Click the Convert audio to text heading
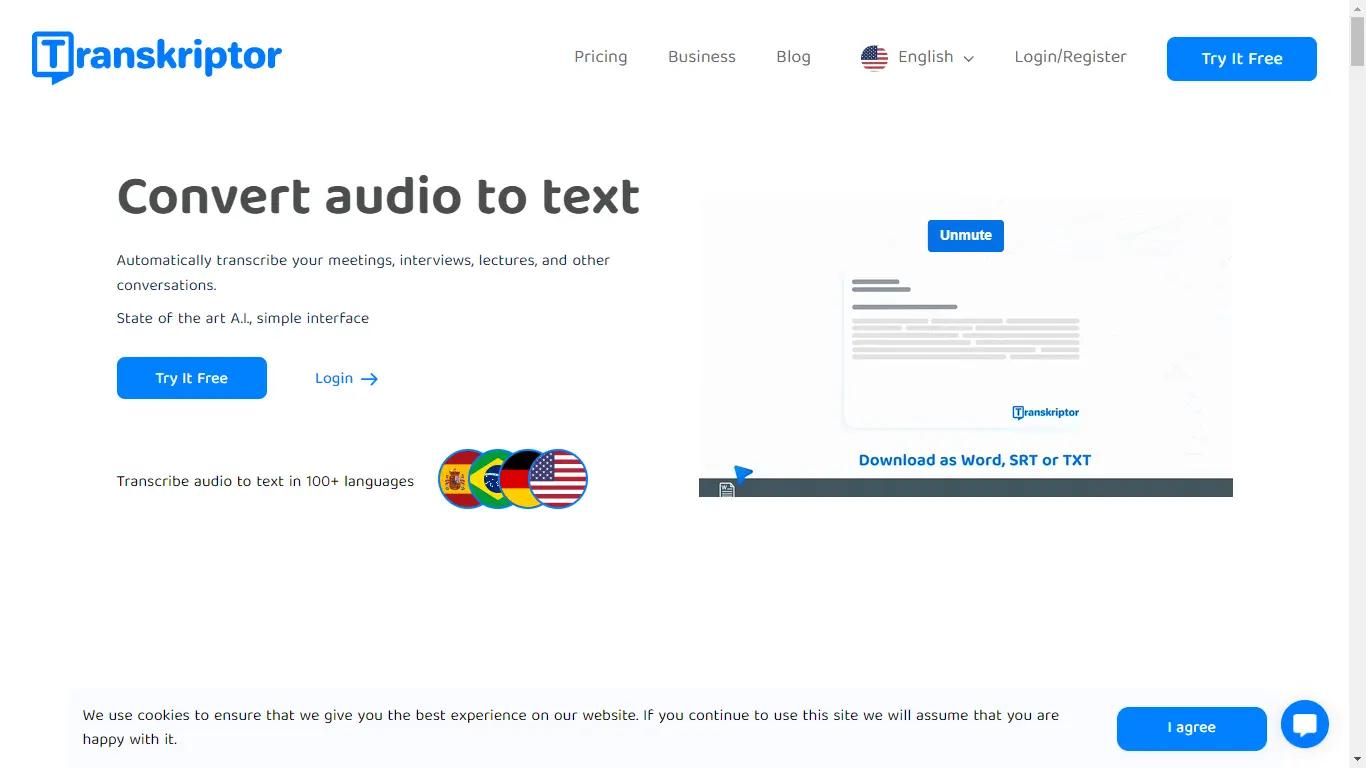Viewport: 1366px width, 768px height. click(x=378, y=196)
